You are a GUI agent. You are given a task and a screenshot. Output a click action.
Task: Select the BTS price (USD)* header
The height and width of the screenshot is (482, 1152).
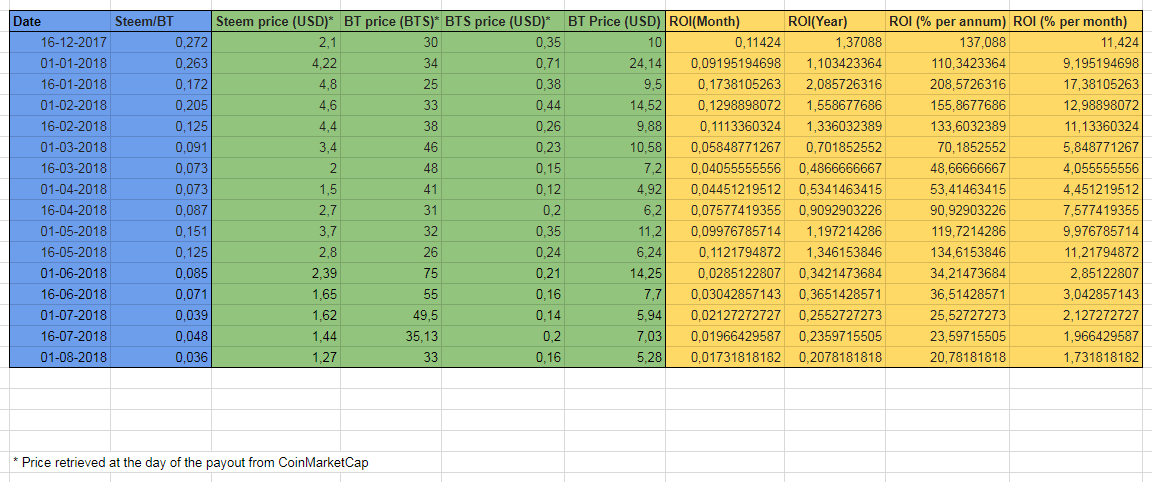point(503,22)
